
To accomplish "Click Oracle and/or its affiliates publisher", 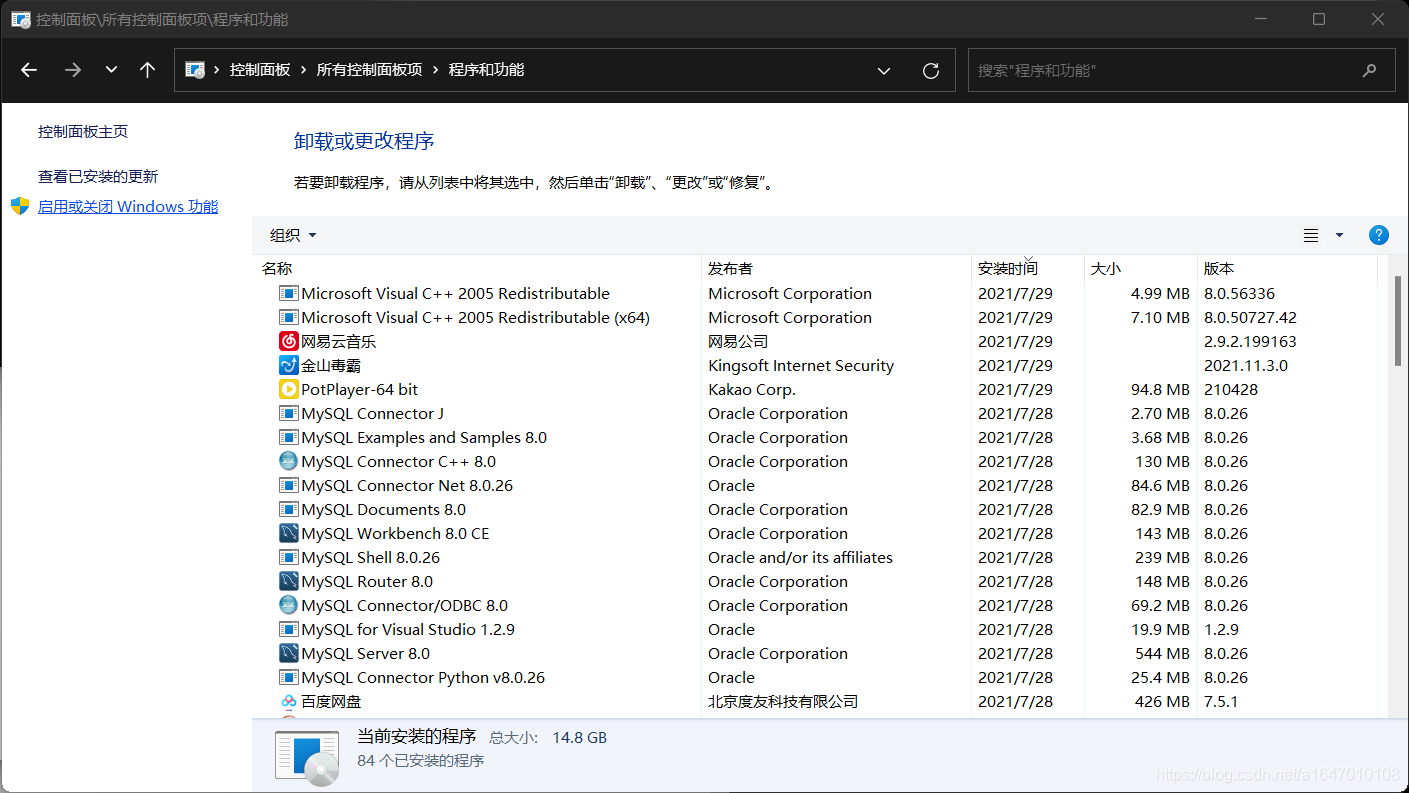I will pos(800,558).
